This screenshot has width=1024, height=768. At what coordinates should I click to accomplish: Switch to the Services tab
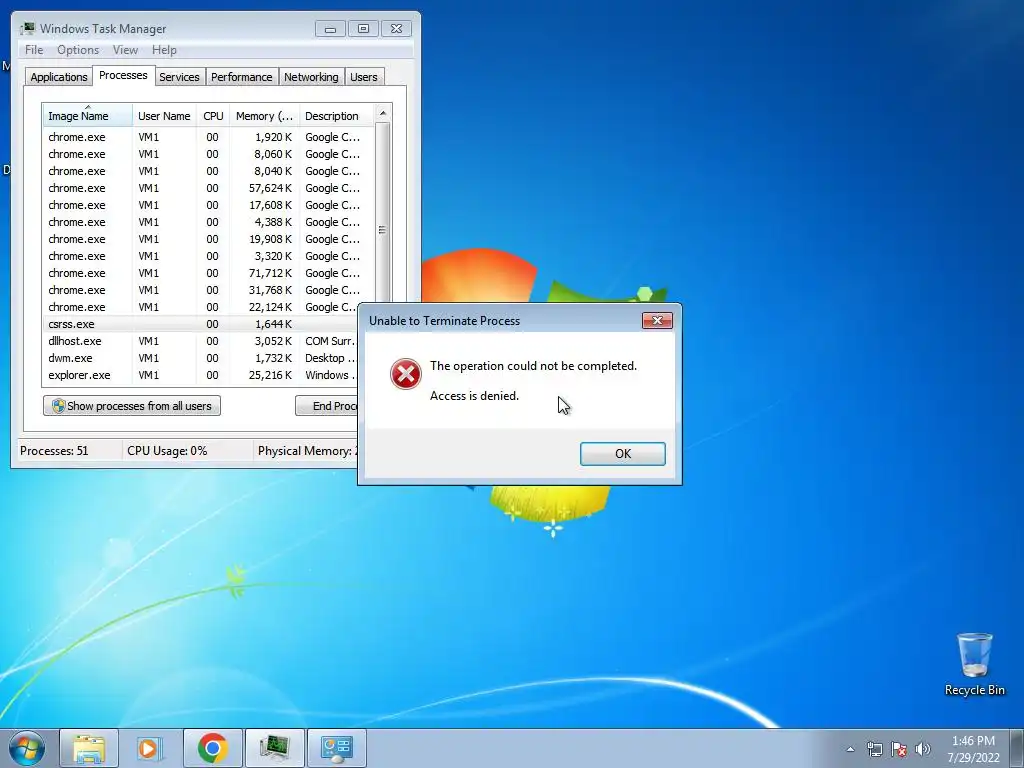tap(180, 77)
